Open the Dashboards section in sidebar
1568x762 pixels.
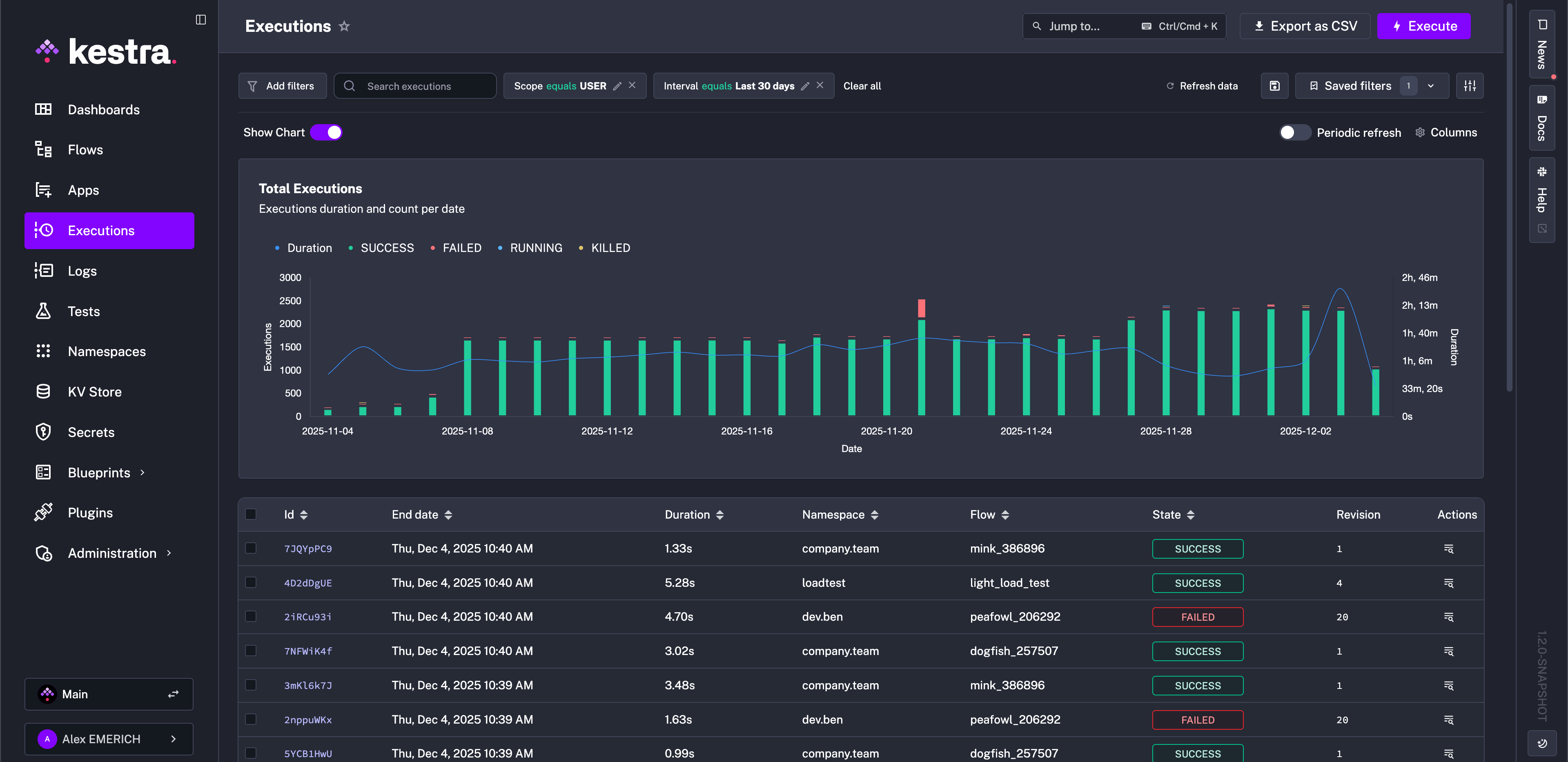[103, 109]
